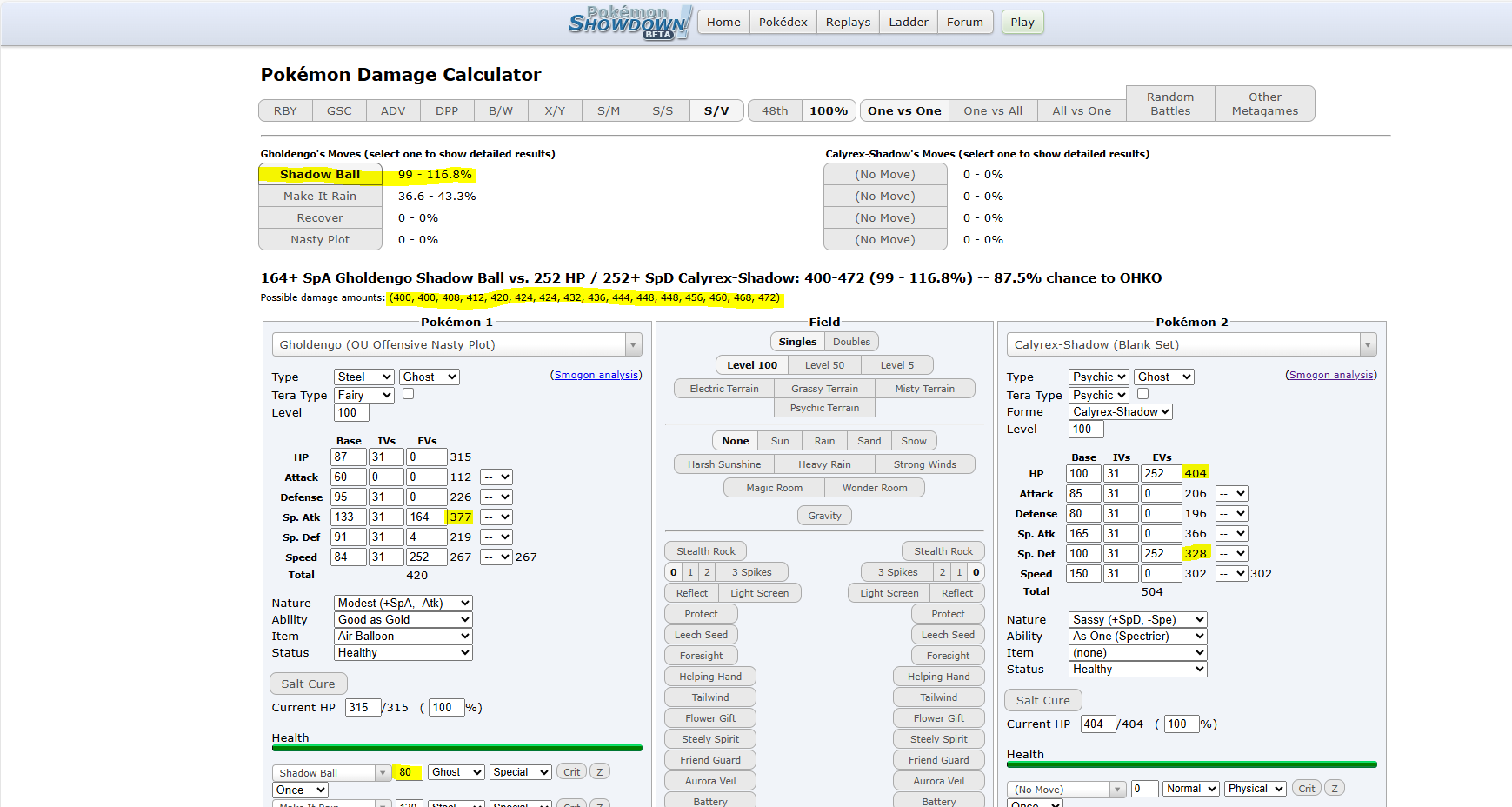
Task: Click the Pokémon Showdown logo
Action: coord(630,22)
